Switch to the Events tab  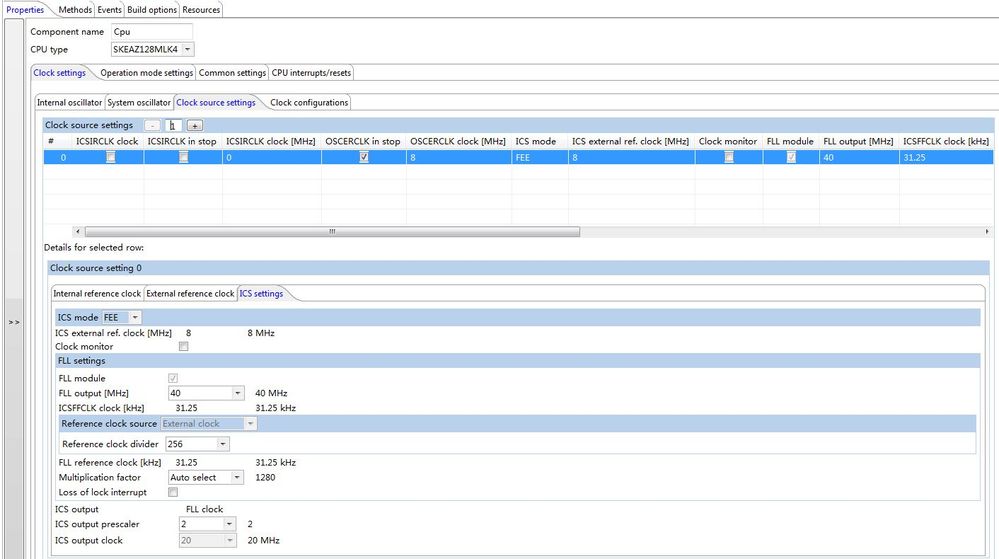coord(109,10)
